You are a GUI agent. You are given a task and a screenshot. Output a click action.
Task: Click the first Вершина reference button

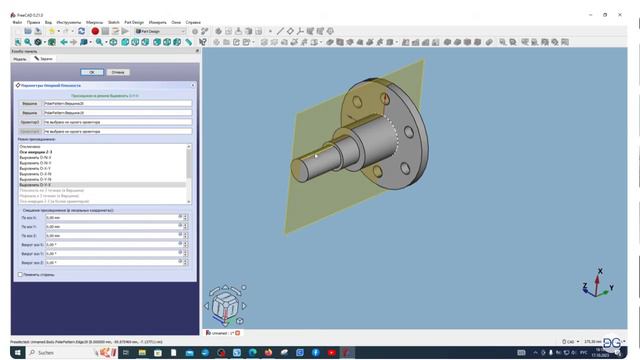(30, 104)
